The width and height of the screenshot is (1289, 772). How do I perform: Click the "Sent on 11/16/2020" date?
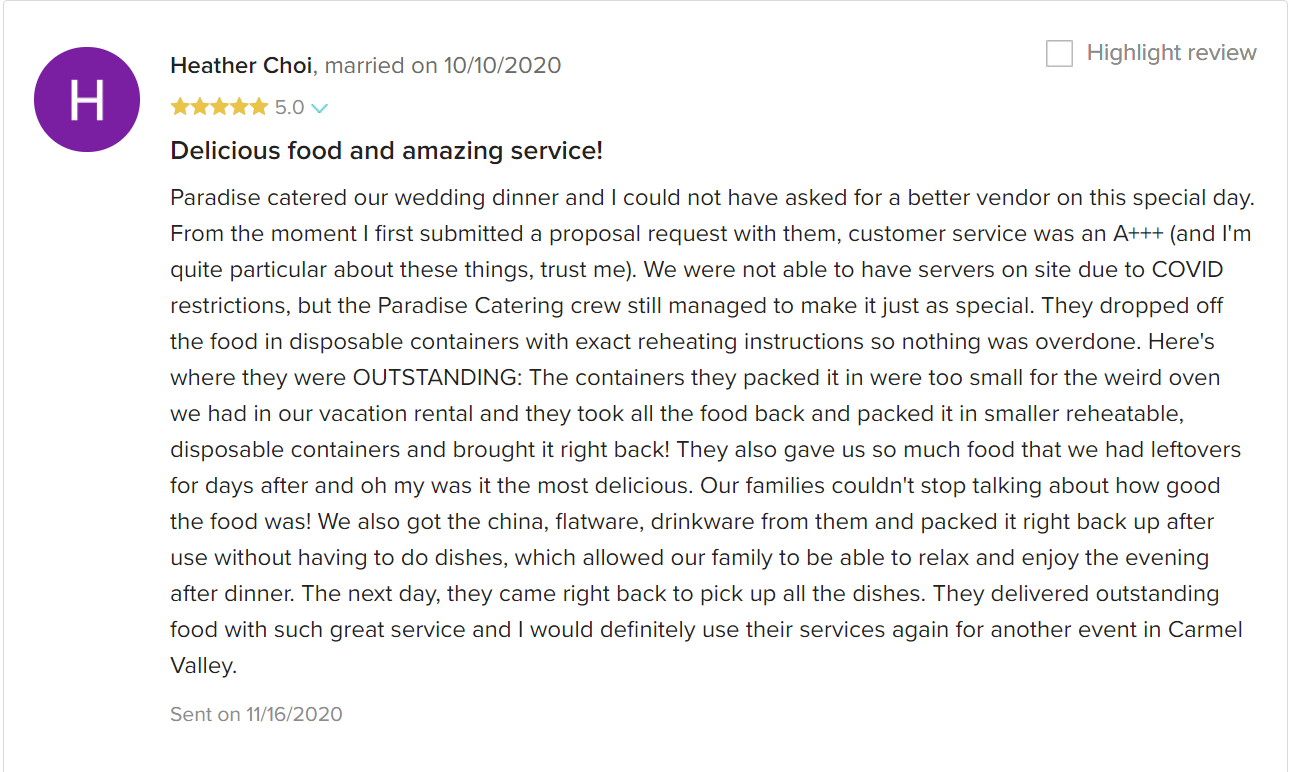[257, 714]
